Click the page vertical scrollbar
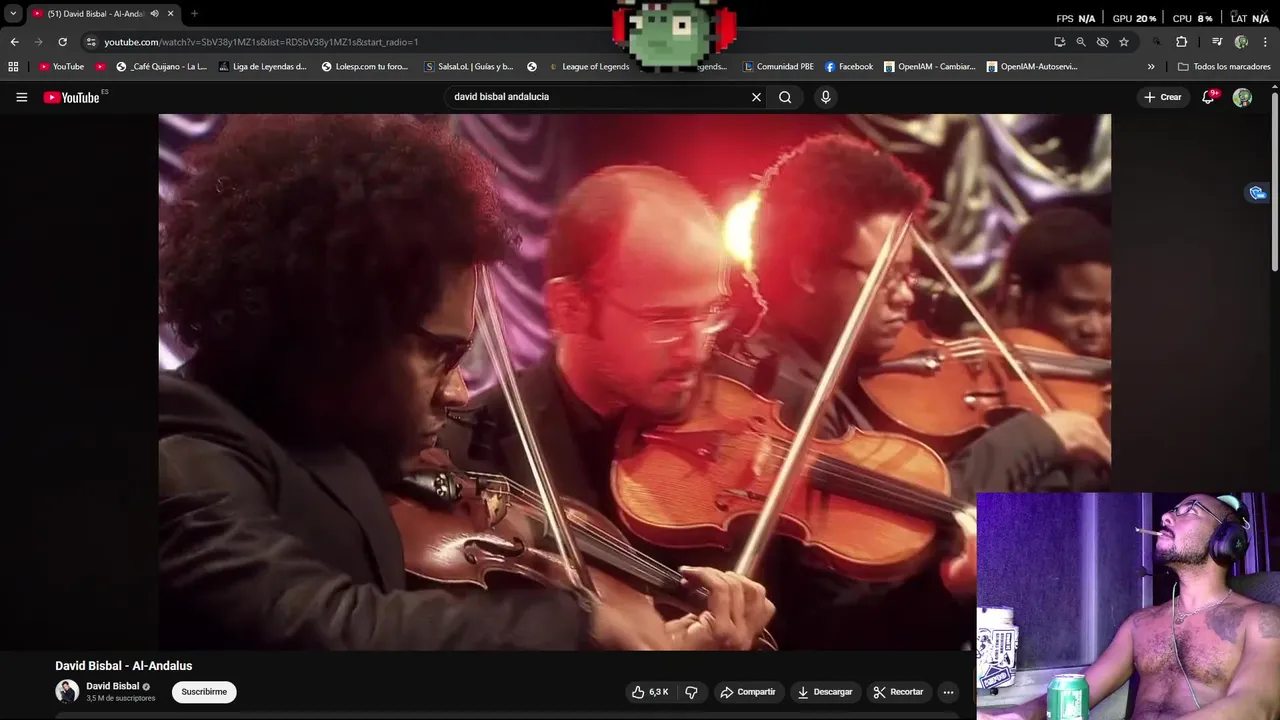 (x=1274, y=180)
